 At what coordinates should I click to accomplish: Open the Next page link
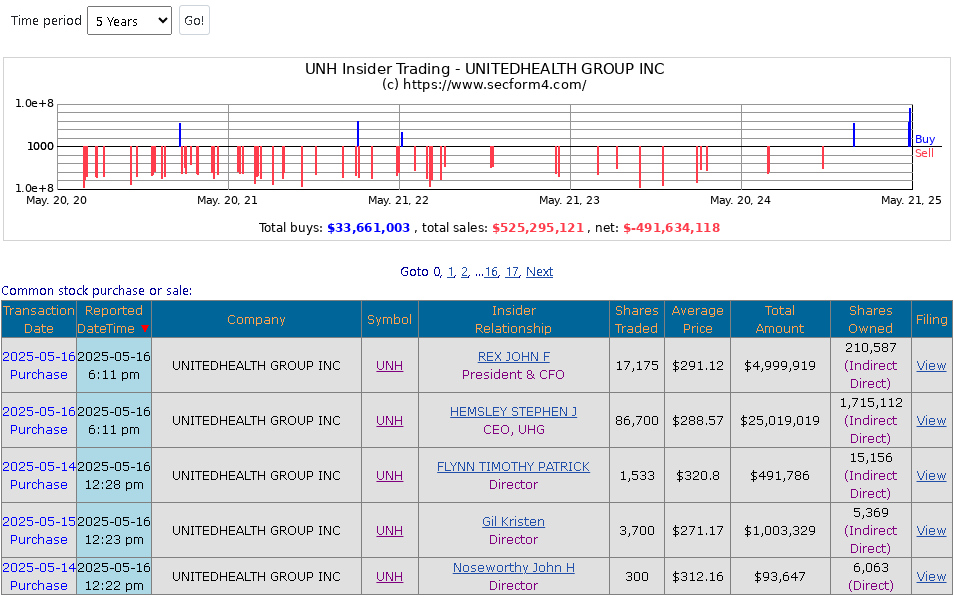539,272
